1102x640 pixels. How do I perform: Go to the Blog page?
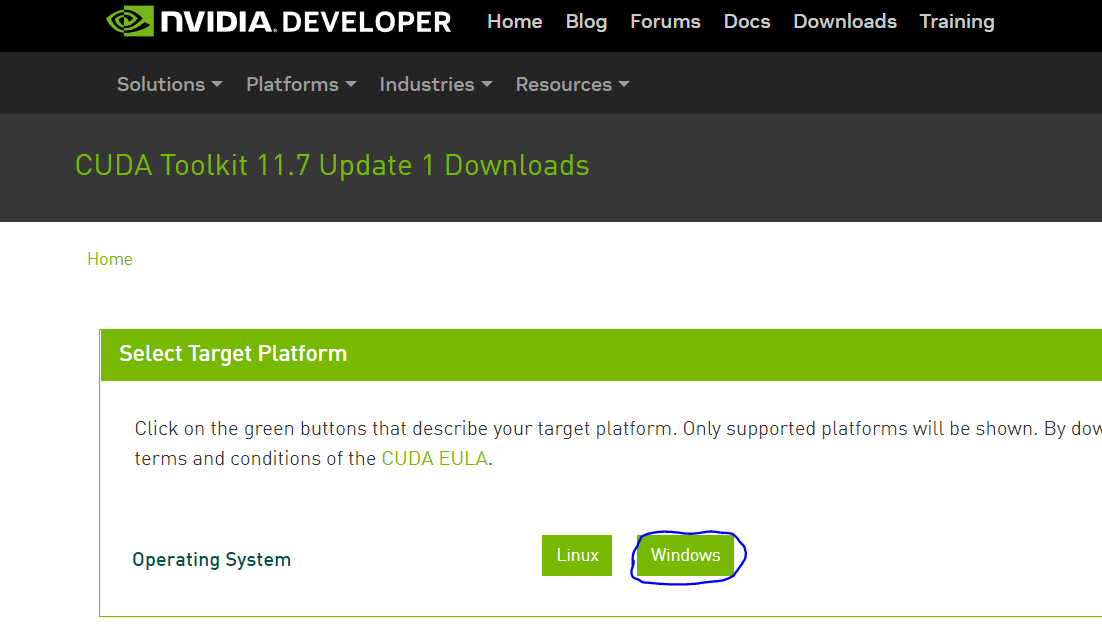click(586, 22)
